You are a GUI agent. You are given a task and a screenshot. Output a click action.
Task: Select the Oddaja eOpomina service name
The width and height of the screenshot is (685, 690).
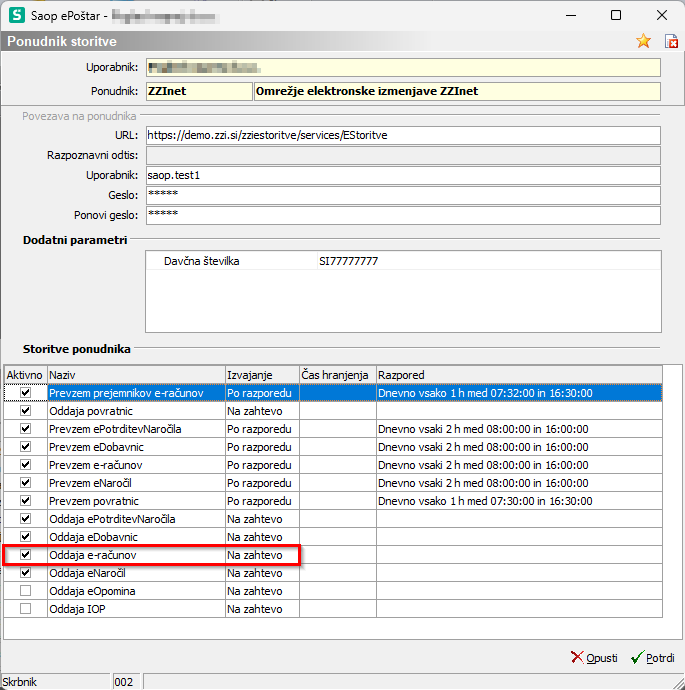tap(92, 591)
